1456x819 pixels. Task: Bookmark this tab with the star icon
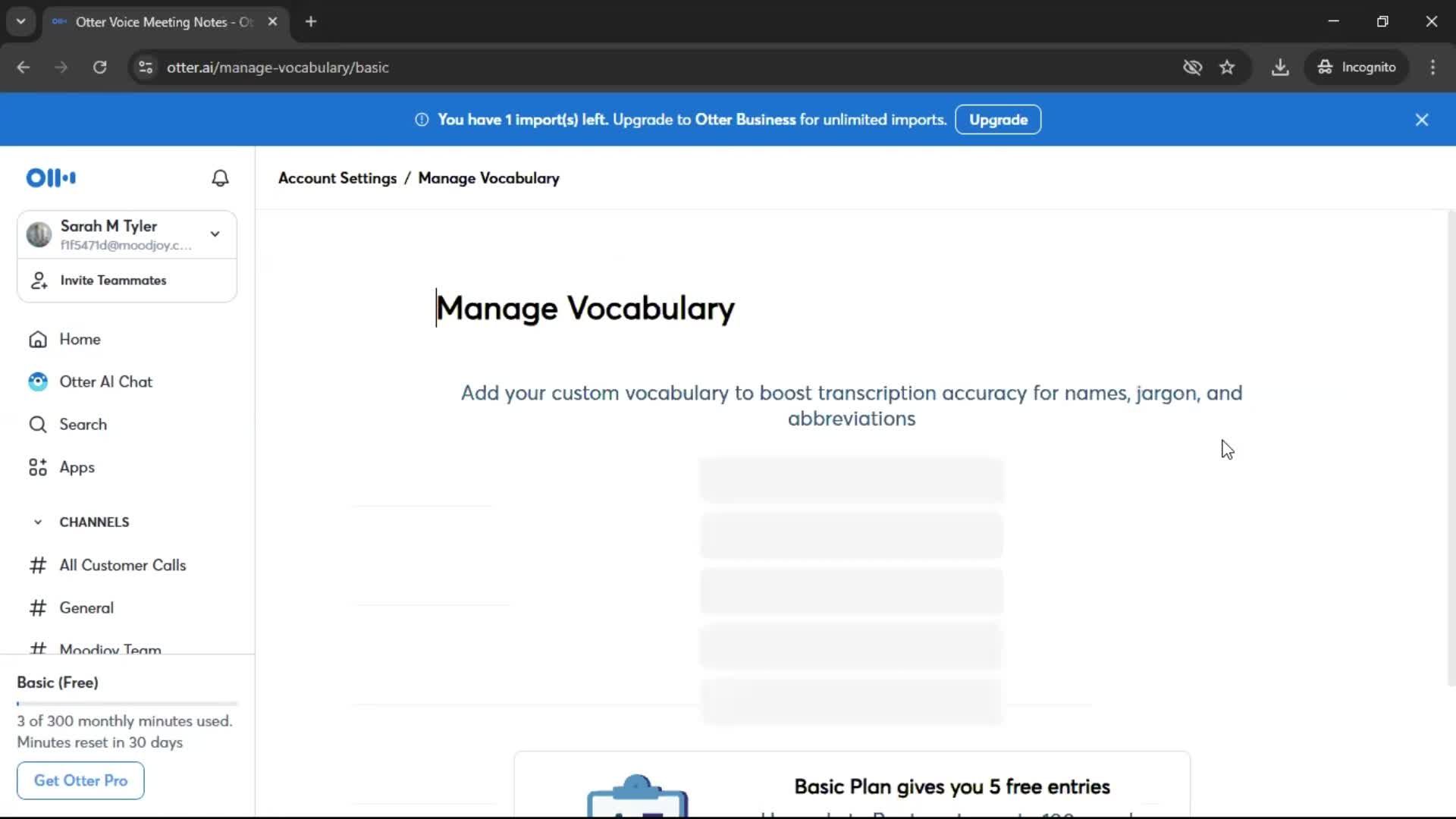[x=1227, y=67]
